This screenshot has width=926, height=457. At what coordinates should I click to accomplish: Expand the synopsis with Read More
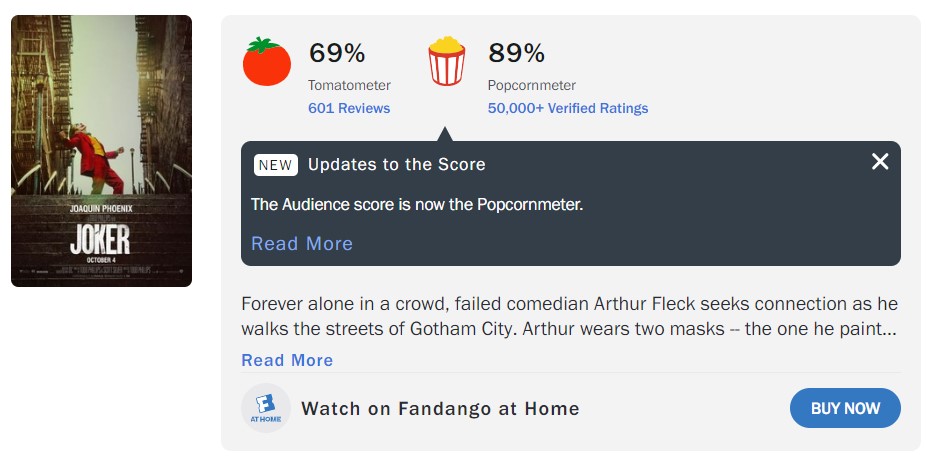pos(287,360)
